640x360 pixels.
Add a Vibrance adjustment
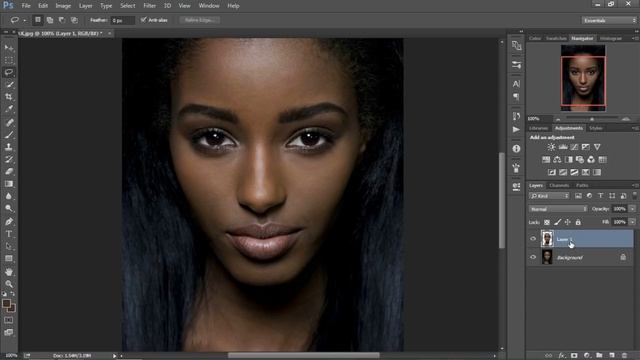(x=597, y=147)
